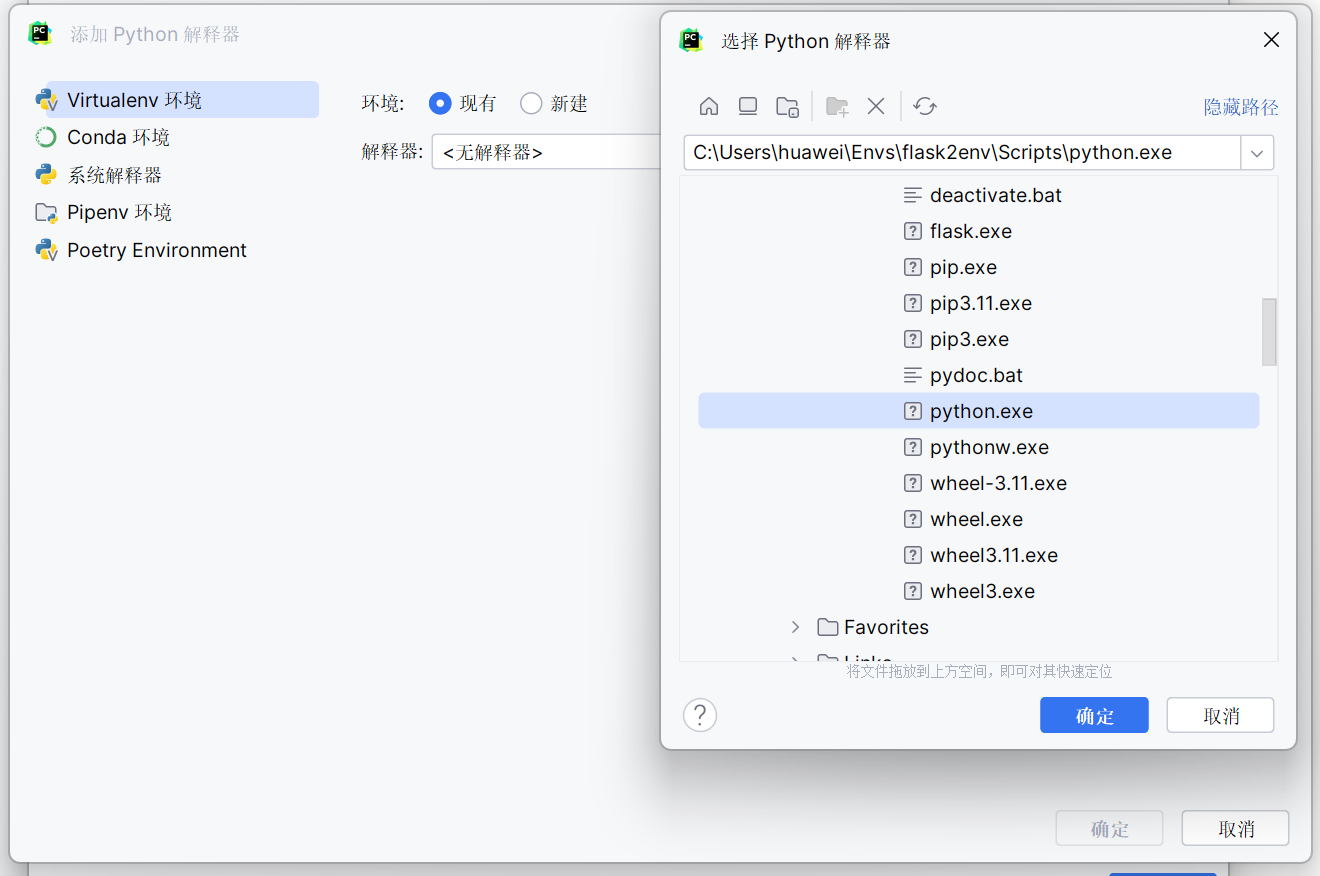Go to home directory in file chooser
The image size is (1320, 876).
(x=709, y=106)
